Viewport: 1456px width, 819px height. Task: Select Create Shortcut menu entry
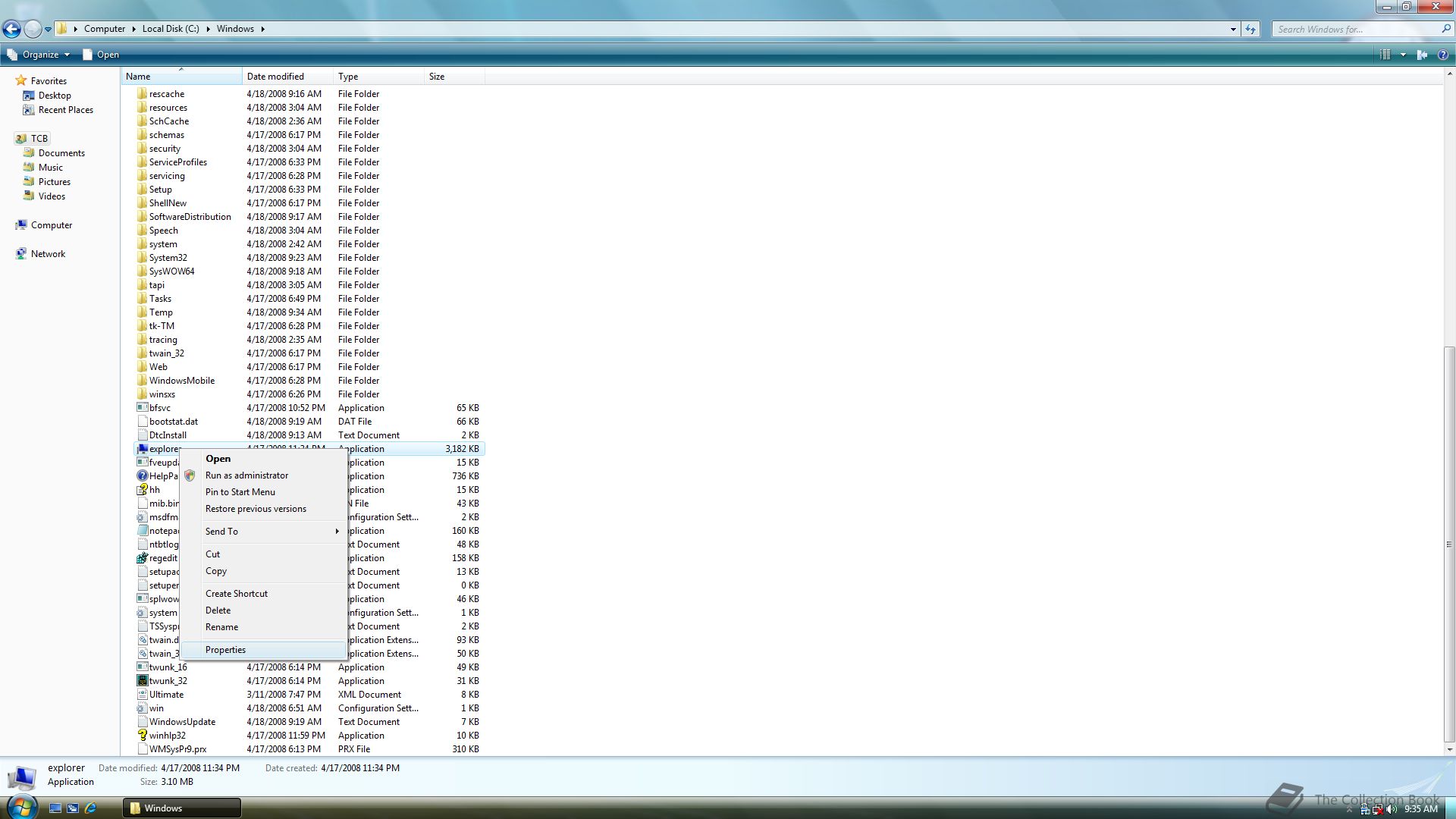pos(264,594)
